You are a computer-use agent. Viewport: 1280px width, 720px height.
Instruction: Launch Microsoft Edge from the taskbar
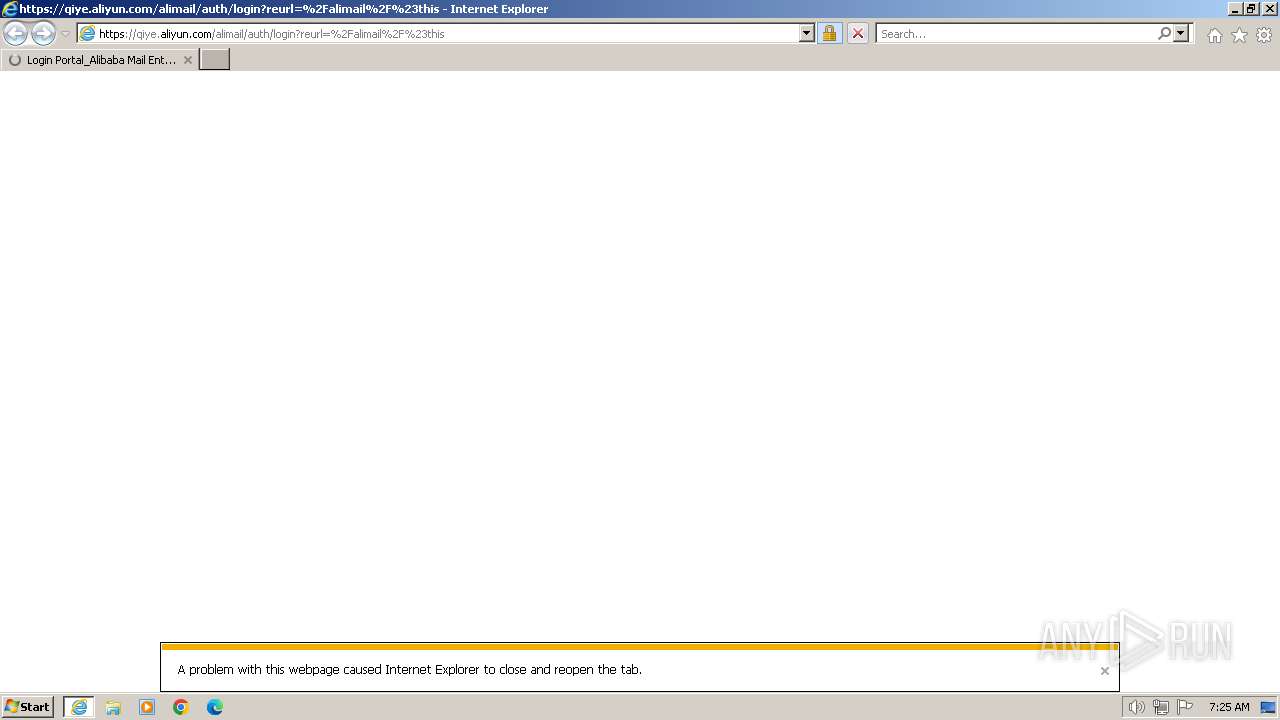[215, 707]
